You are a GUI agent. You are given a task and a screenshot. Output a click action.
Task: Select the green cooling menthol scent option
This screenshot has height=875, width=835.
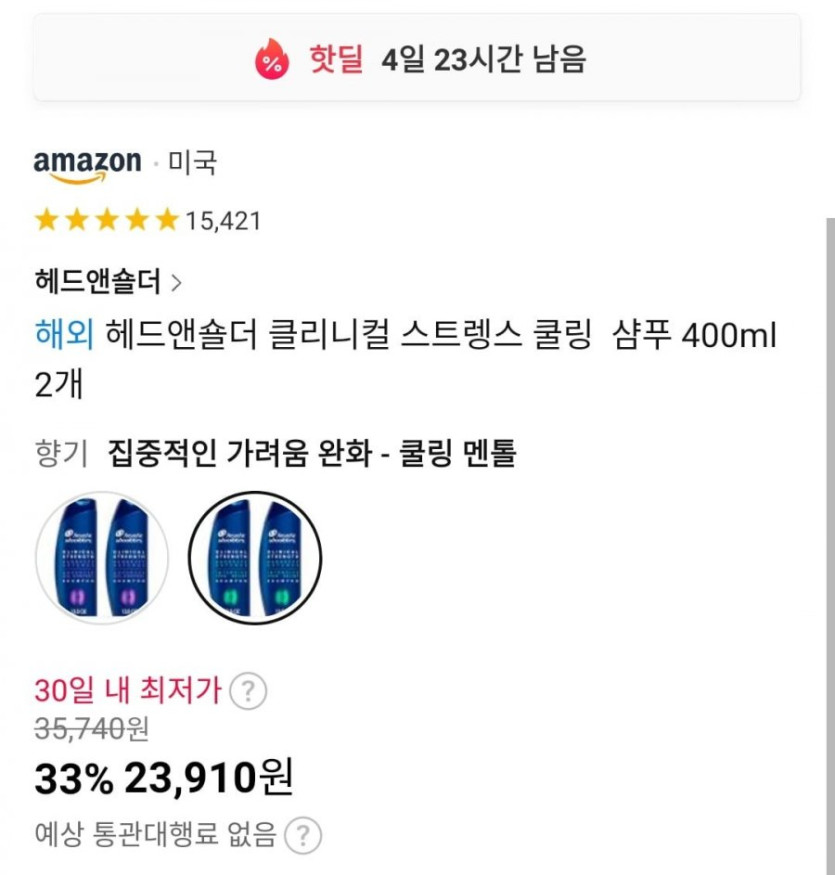(255, 557)
